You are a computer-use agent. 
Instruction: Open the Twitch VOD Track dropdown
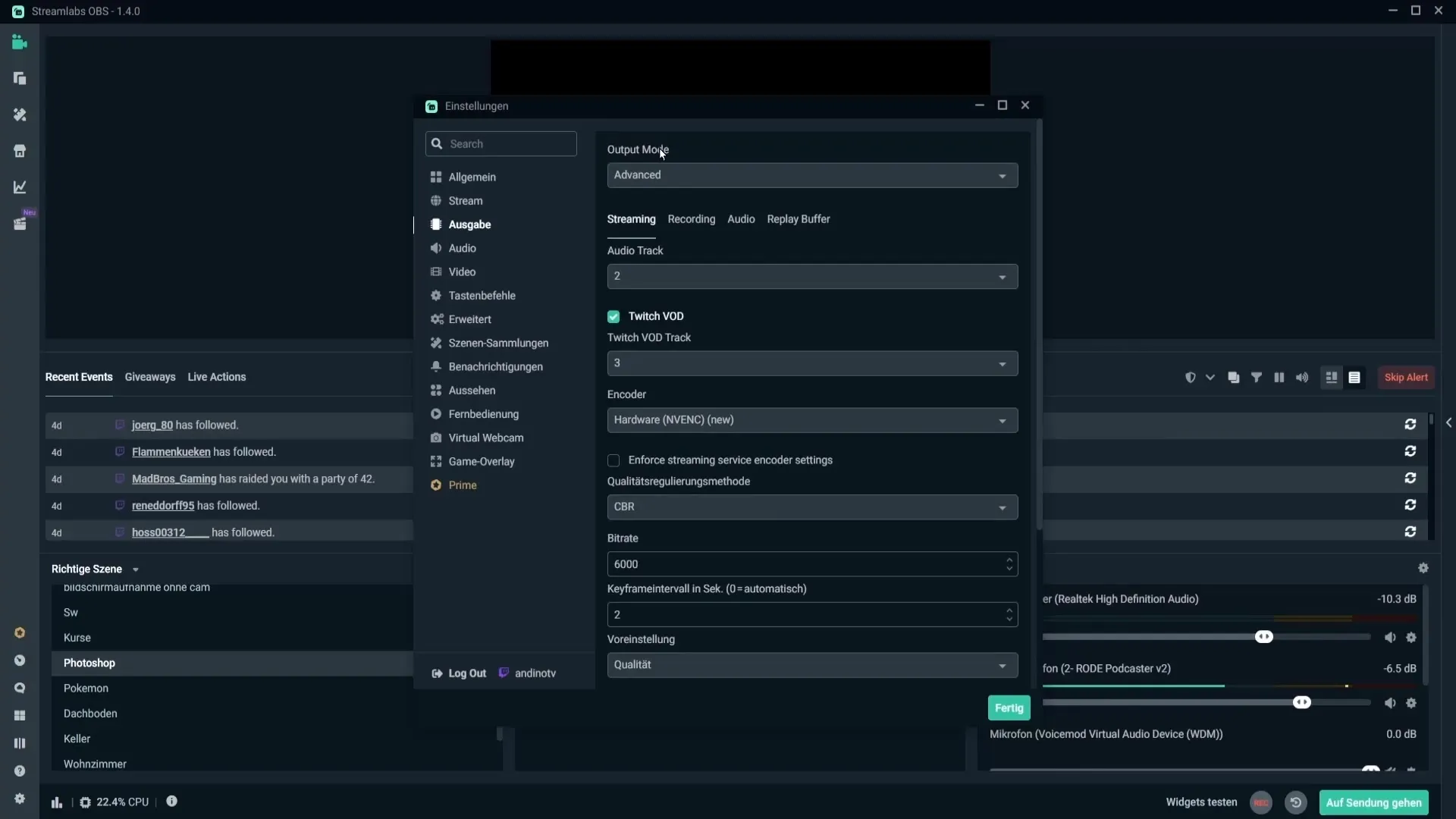click(812, 363)
